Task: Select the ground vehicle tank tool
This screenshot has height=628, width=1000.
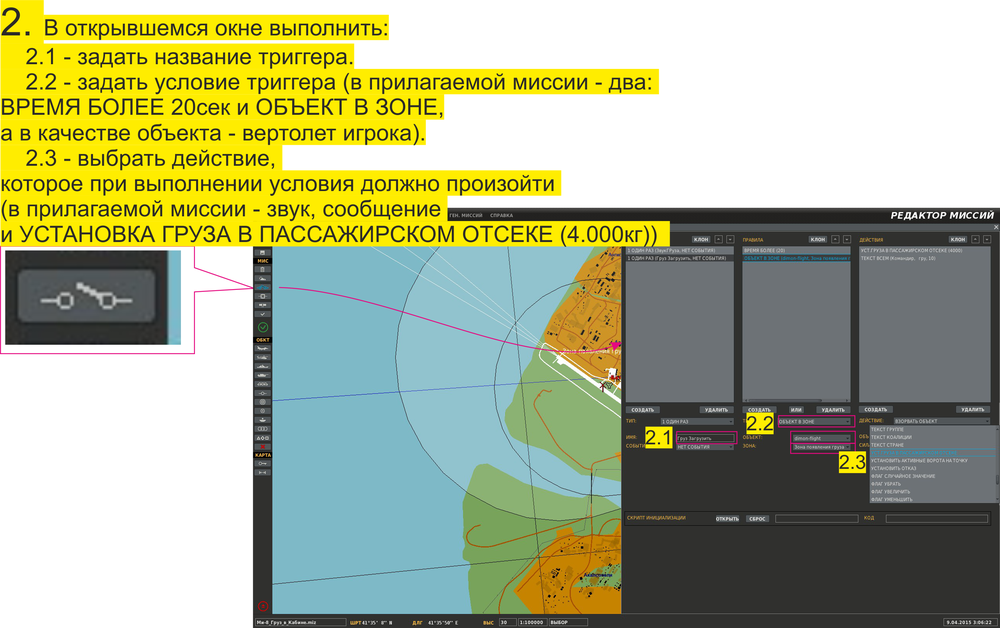Action: [262, 376]
